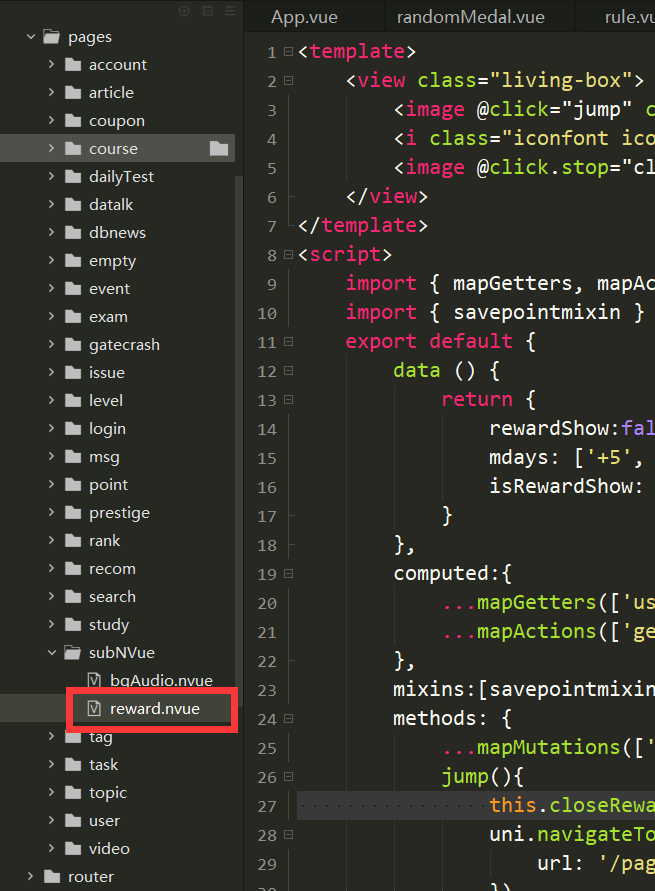The width and height of the screenshot is (655, 891).
Task: Fold the return block at line 13
Action: tap(289, 399)
